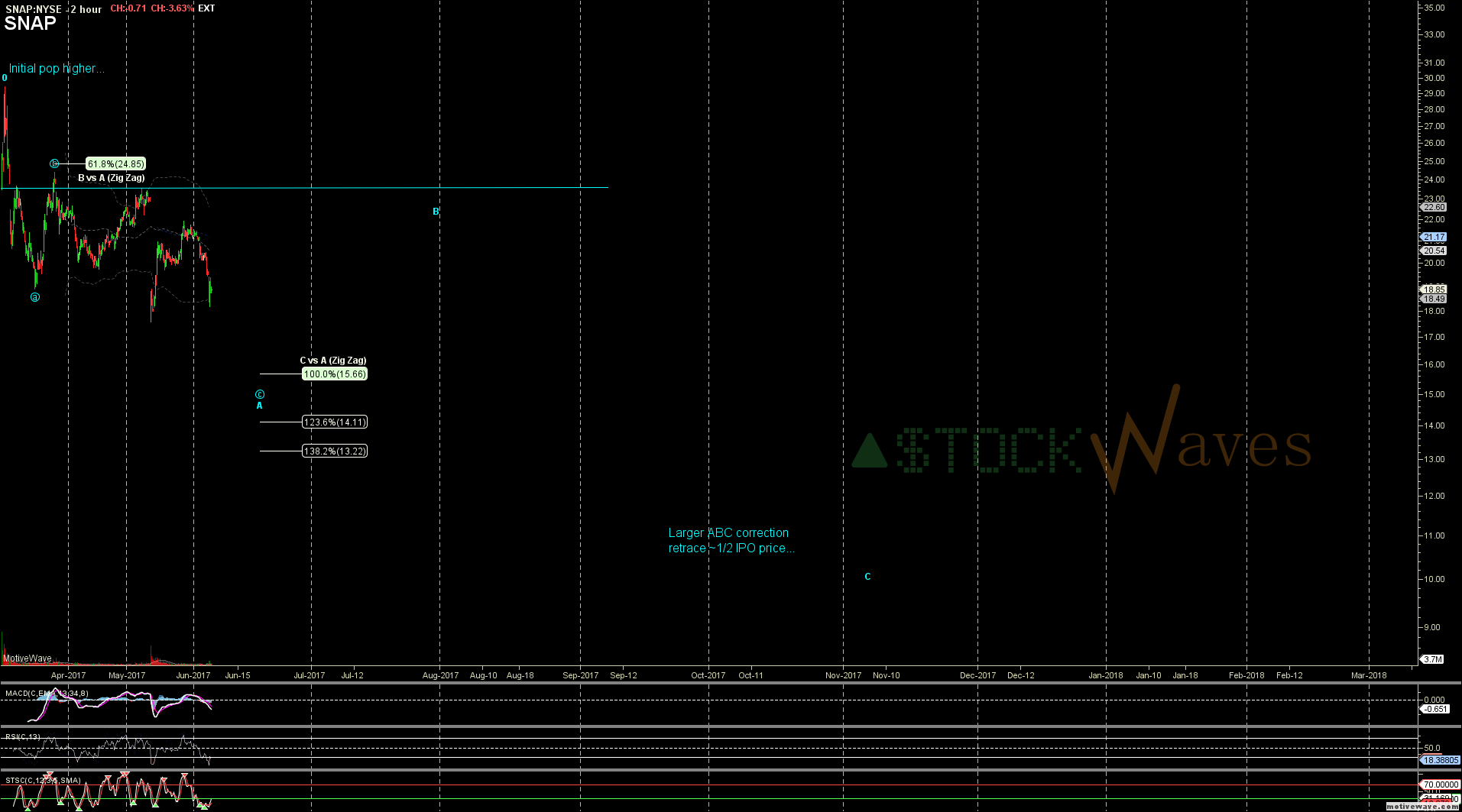Image resolution: width=1462 pixels, height=812 pixels.
Task: Click the EXT indicator in title bar
Action: [x=206, y=8]
